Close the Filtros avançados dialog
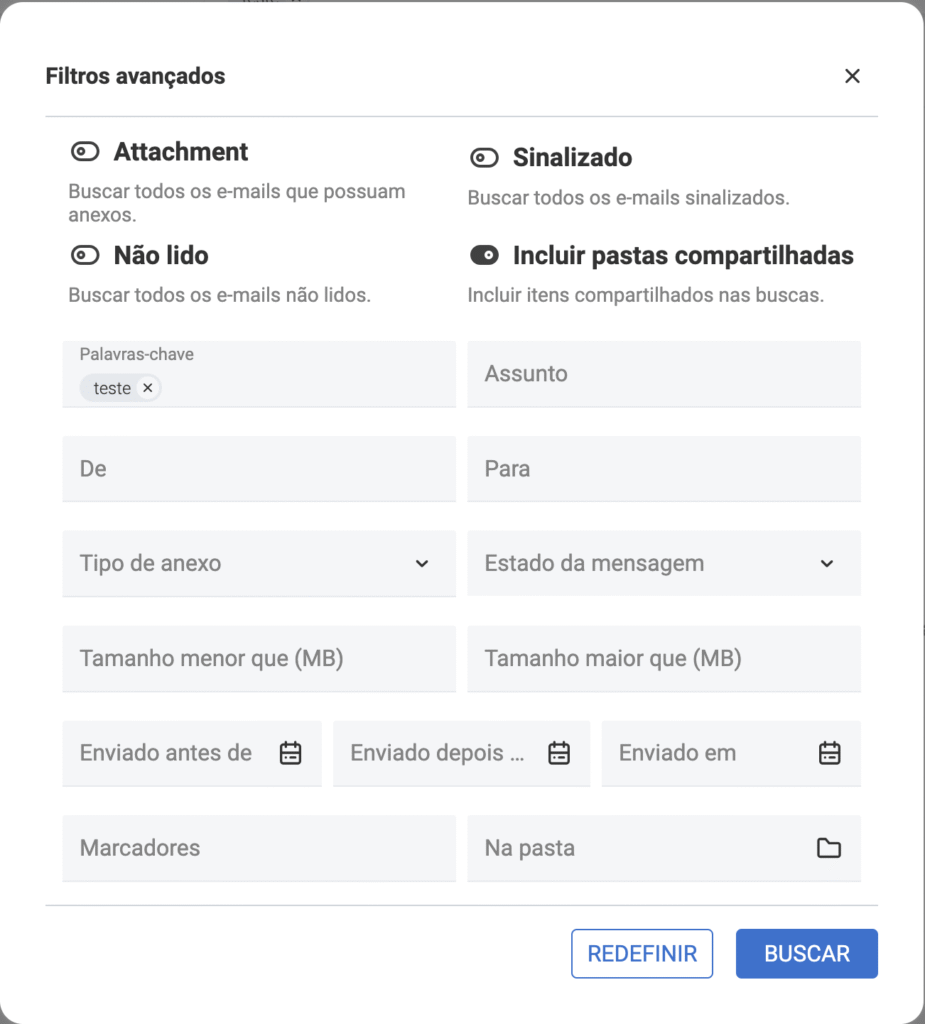Viewport: 925px width, 1024px height. point(852,76)
